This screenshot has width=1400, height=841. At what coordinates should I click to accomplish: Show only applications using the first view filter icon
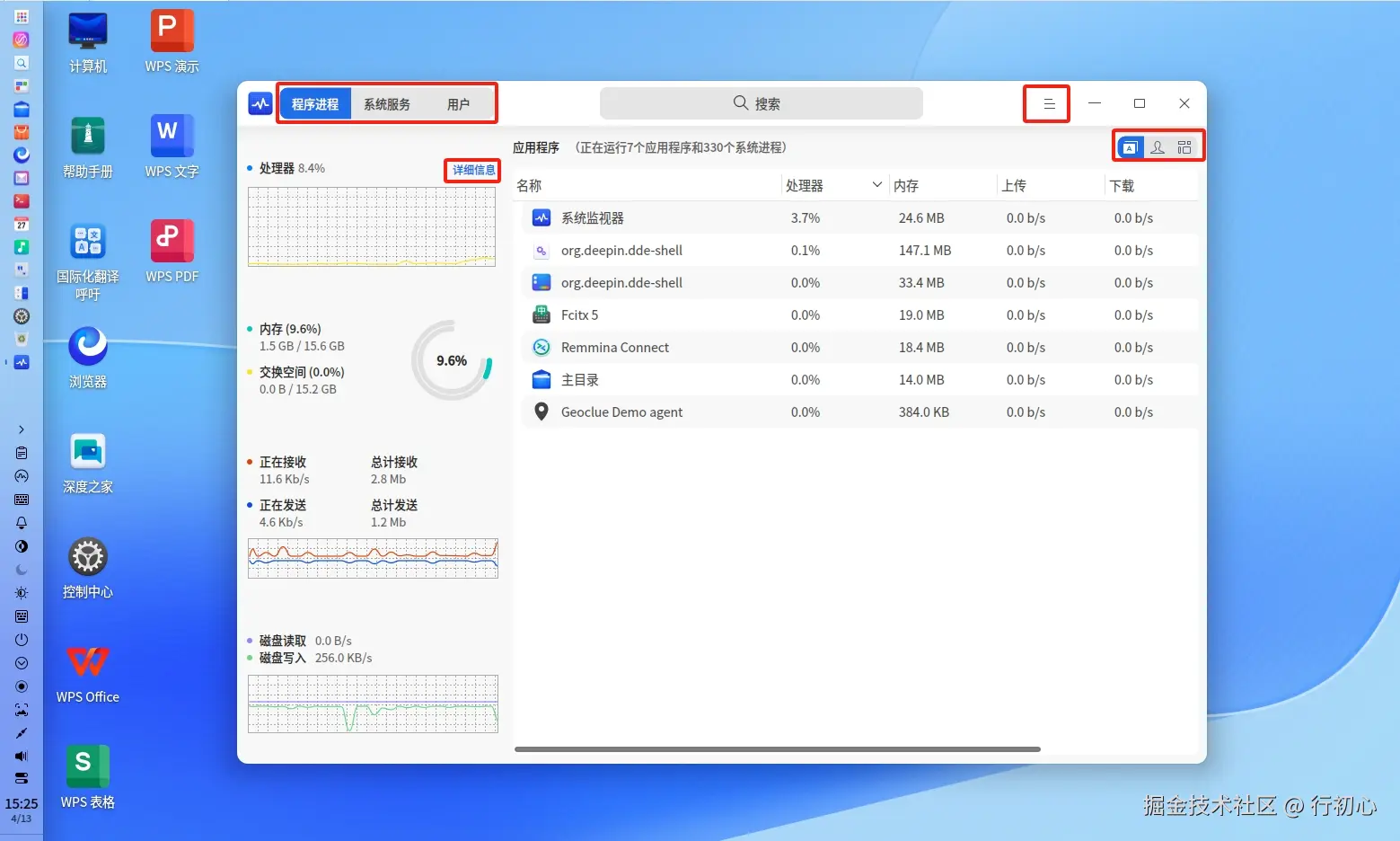[x=1130, y=146]
